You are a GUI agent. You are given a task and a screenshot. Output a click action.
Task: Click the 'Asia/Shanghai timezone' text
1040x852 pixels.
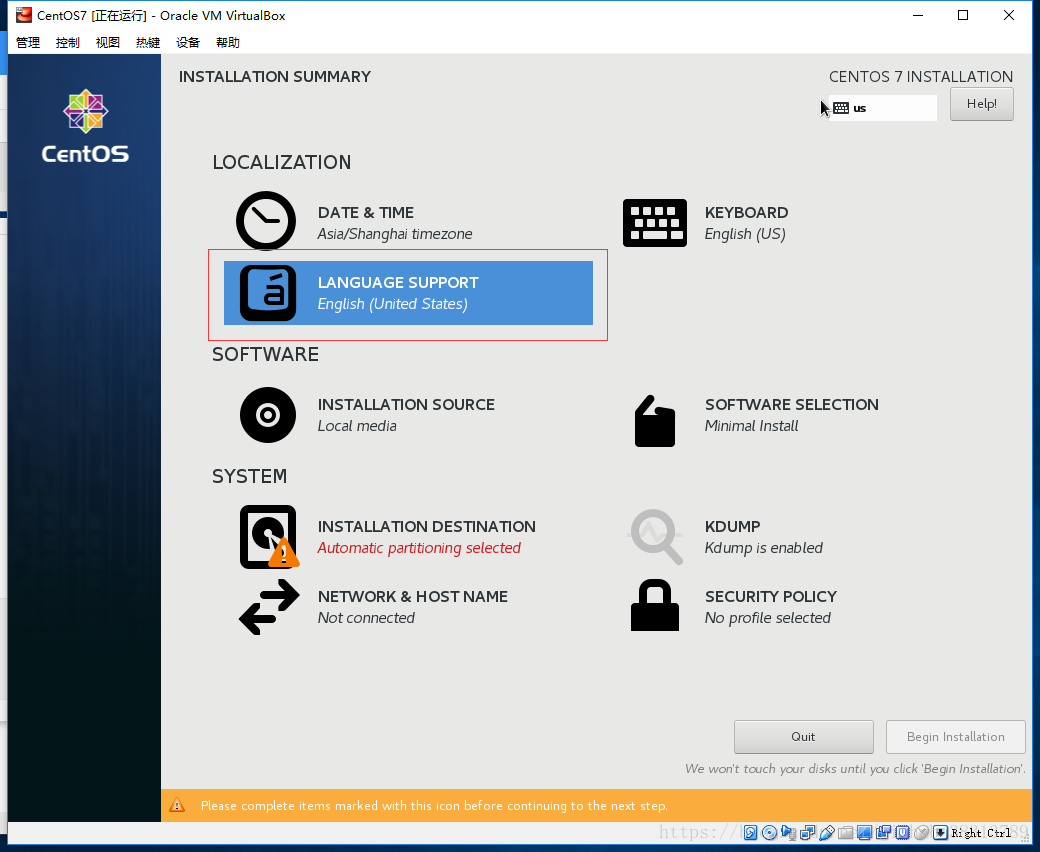tap(395, 234)
